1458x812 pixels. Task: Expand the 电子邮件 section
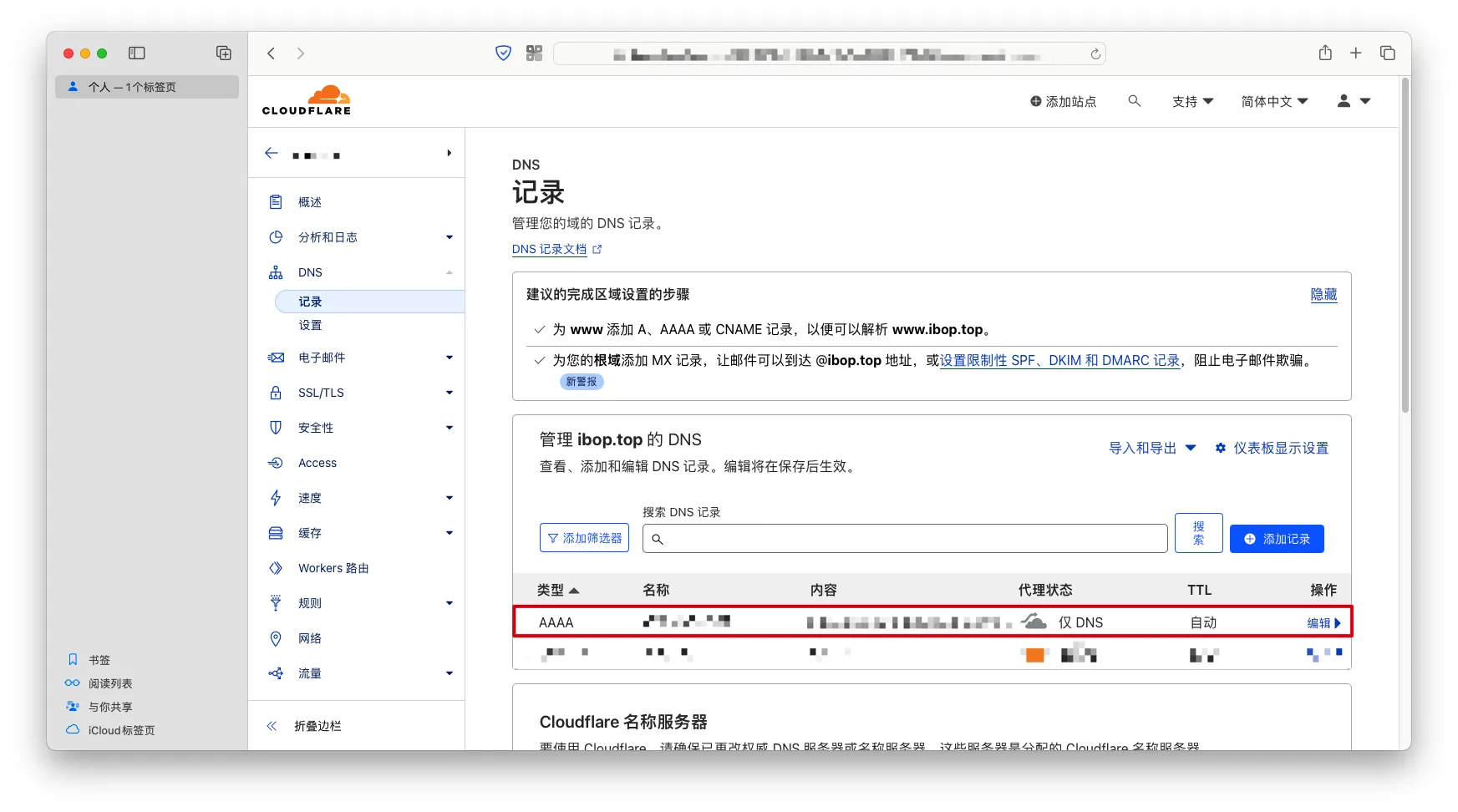click(361, 358)
